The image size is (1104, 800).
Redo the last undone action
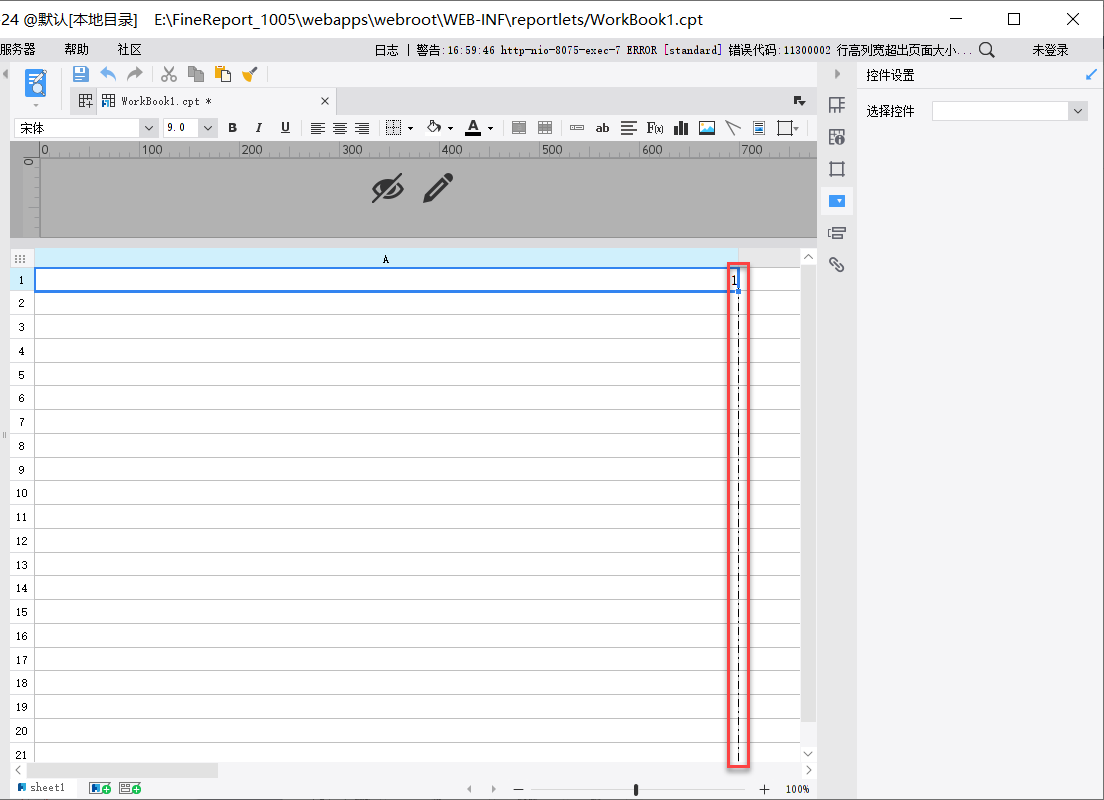point(134,74)
